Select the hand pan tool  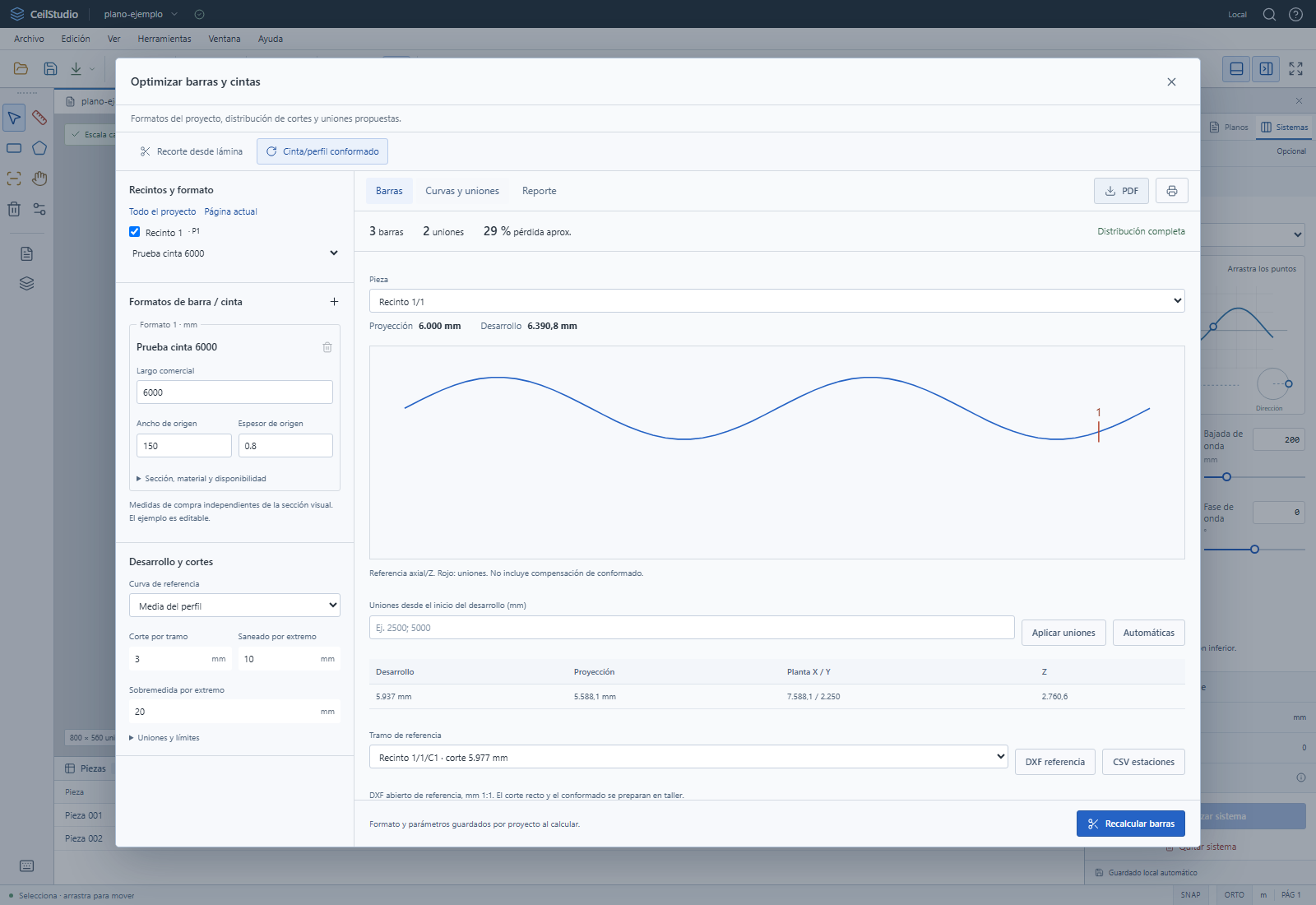tap(39, 179)
